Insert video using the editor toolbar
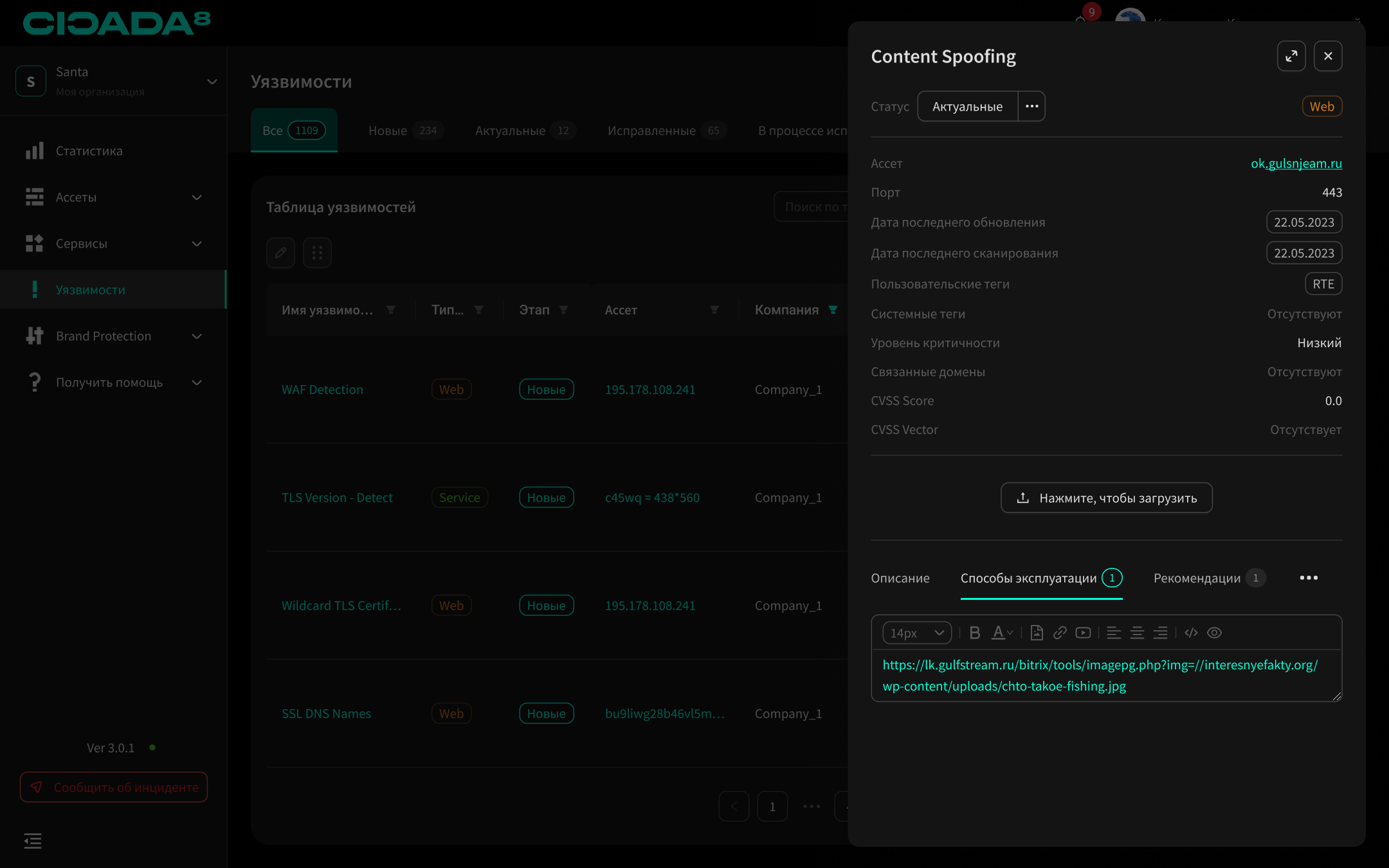Image resolution: width=1389 pixels, height=868 pixels. (1083, 633)
